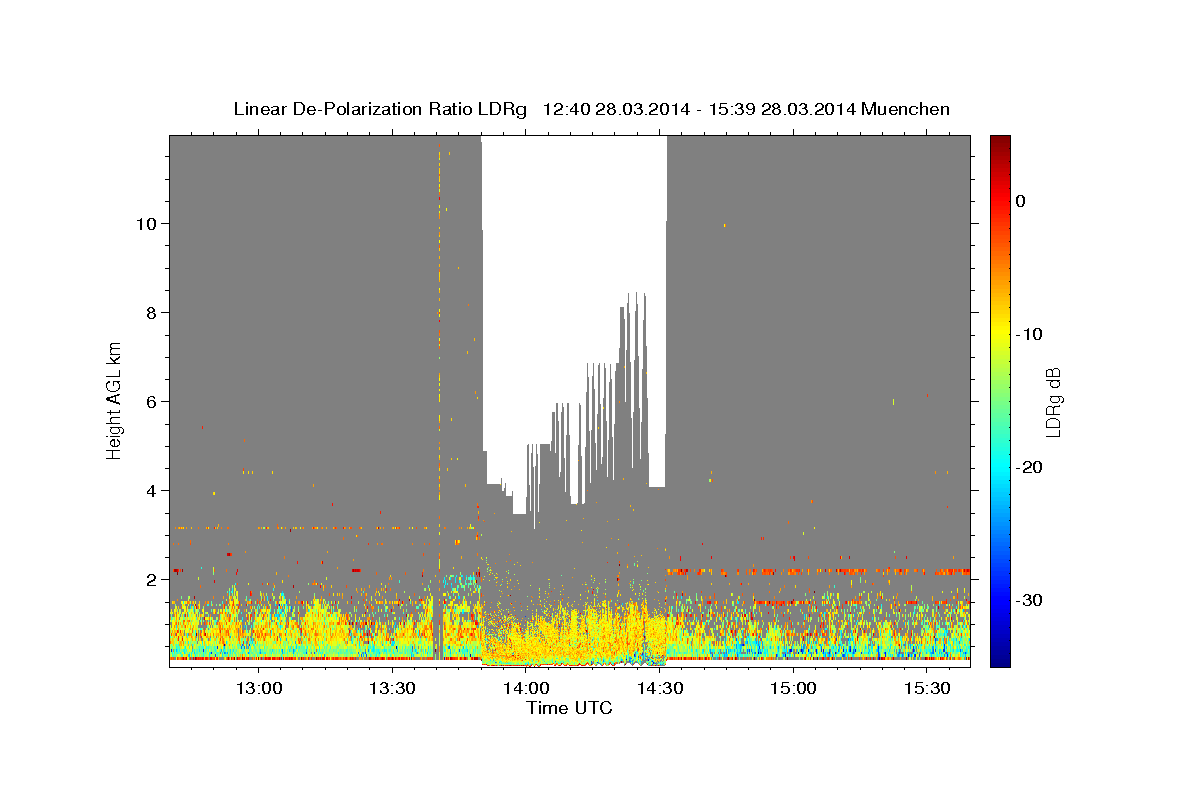Click the 'Time UTC' axis label
This screenshot has width=1200, height=800.
click(569, 708)
